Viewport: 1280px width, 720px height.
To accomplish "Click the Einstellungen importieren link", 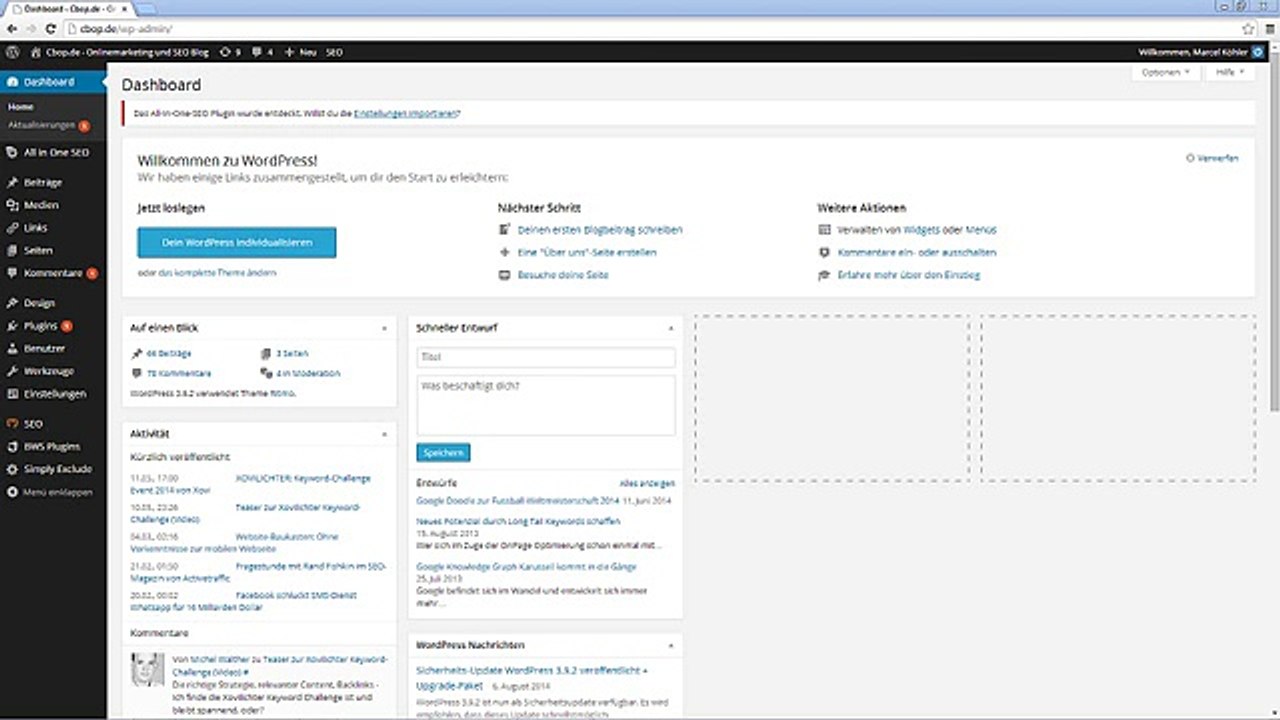I will coord(406,113).
